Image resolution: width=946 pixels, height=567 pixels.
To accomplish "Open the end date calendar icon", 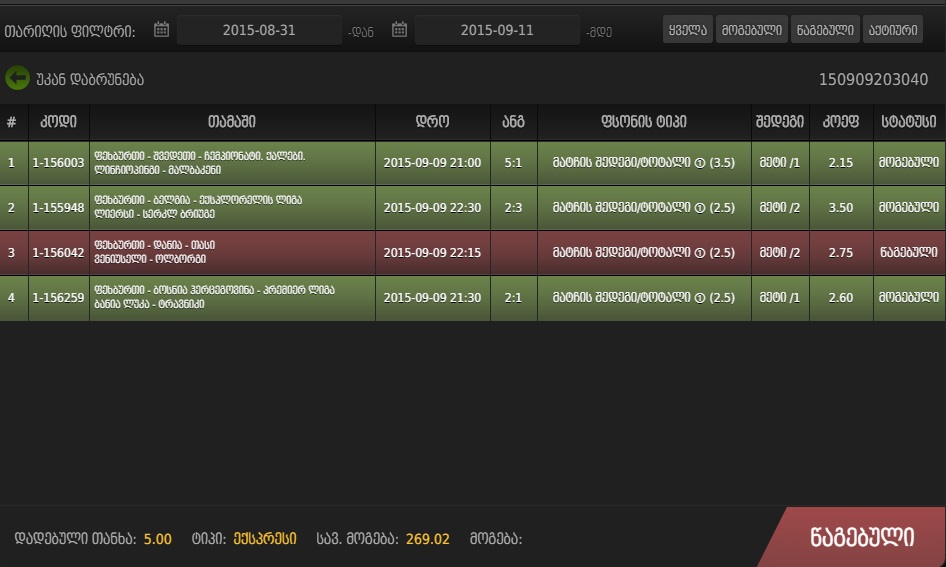I will point(399,30).
